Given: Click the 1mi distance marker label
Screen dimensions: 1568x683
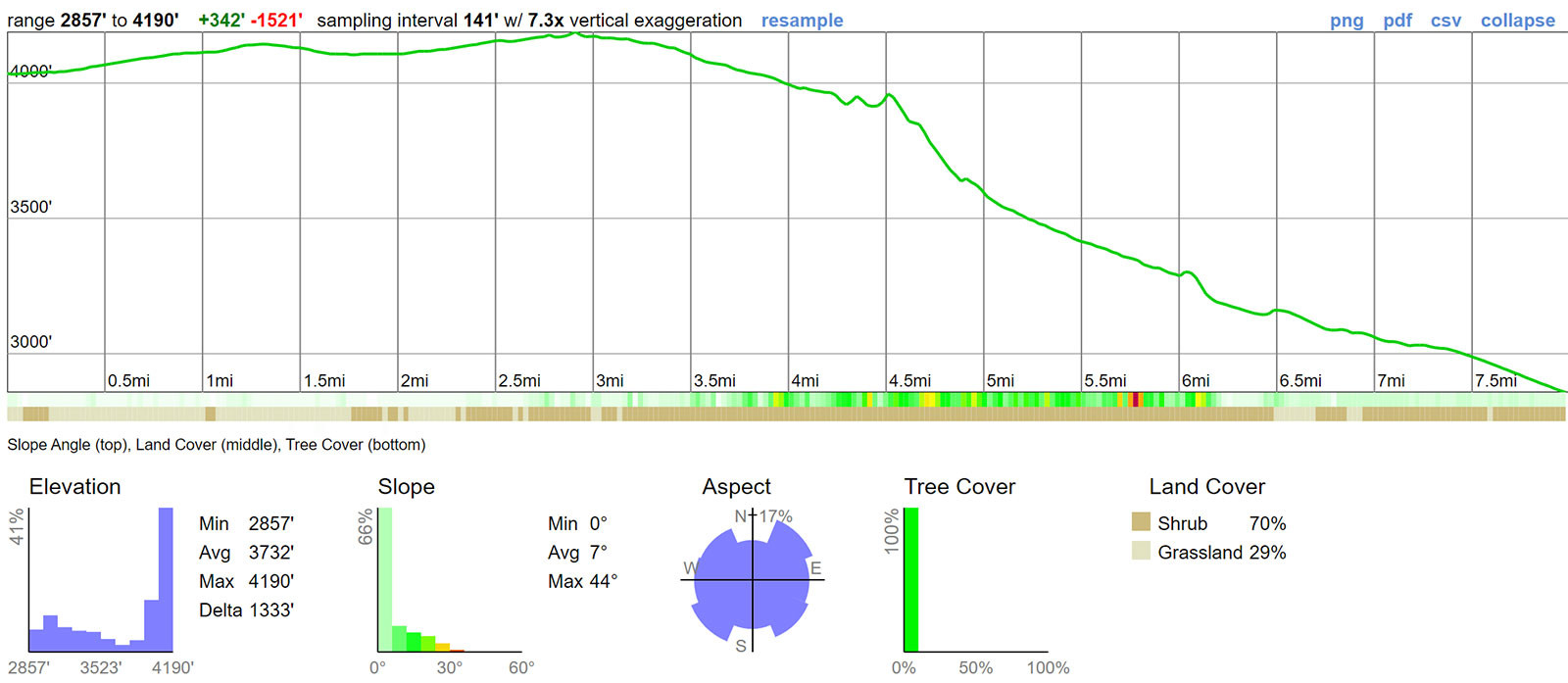Looking at the screenshot, I should tap(220, 380).
